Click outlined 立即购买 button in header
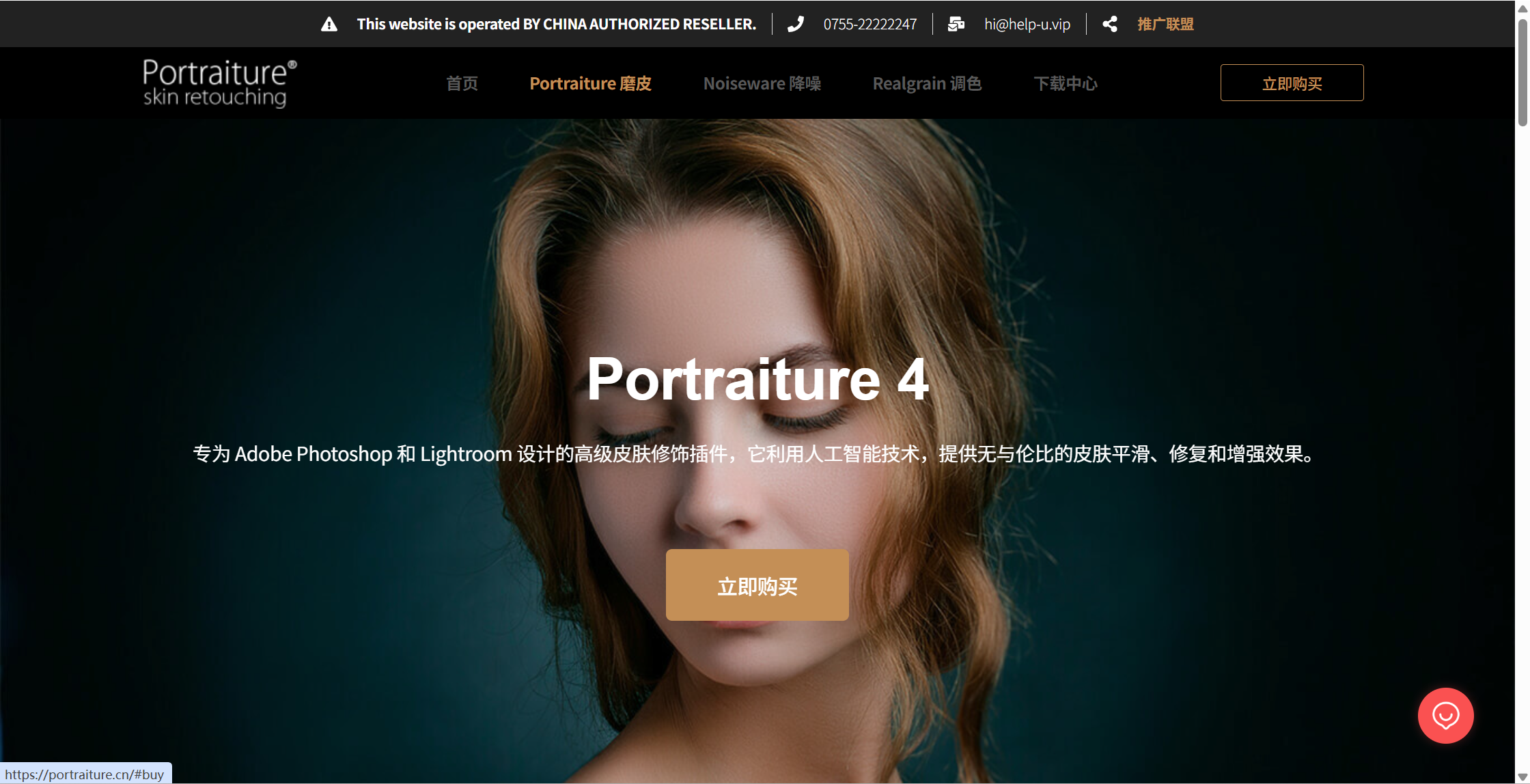 pyautogui.click(x=1292, y=83)
